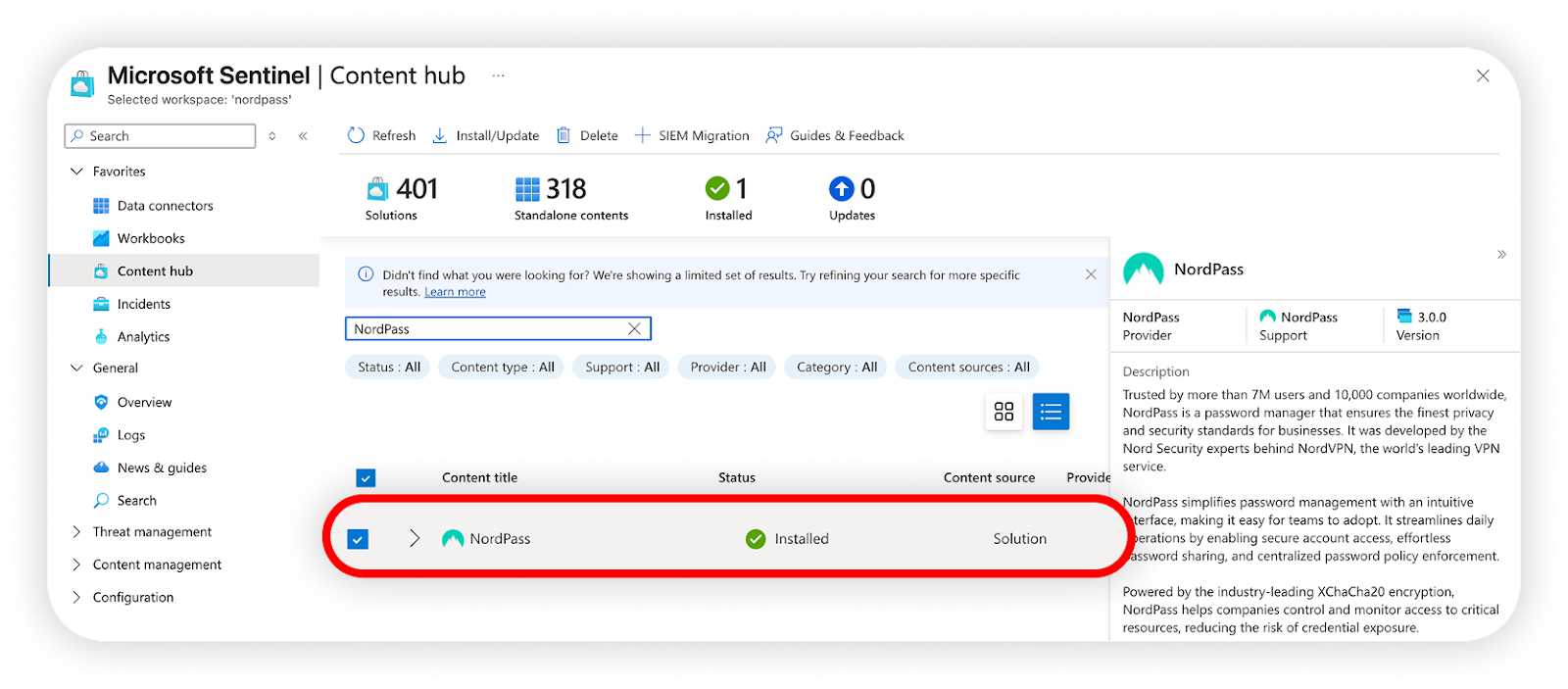The width and height of the screenshot is (1568, 689).
Task: Go to Analytics
Action: click(x=144, y=337)
